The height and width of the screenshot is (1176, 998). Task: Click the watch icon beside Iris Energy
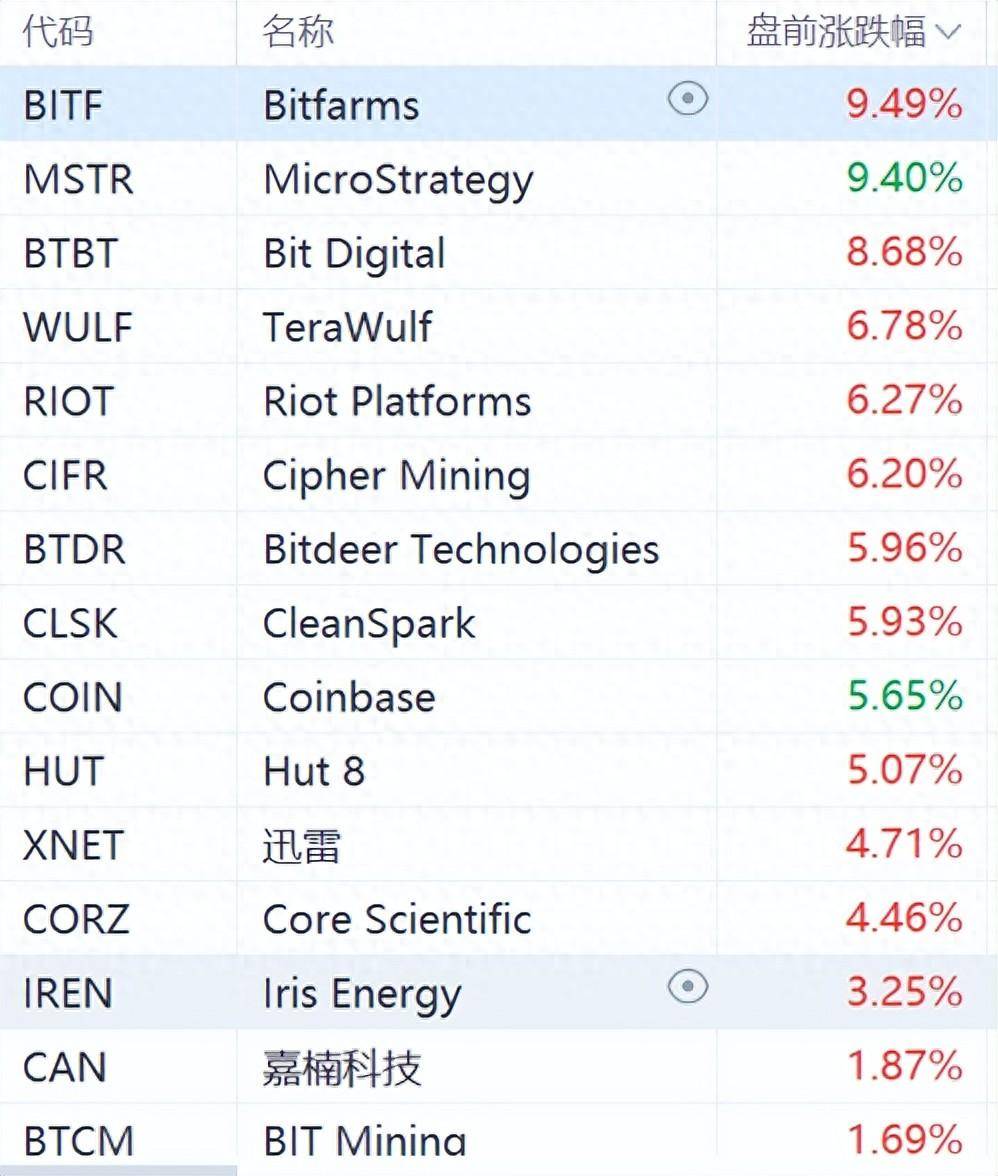(x=688, y=987)
